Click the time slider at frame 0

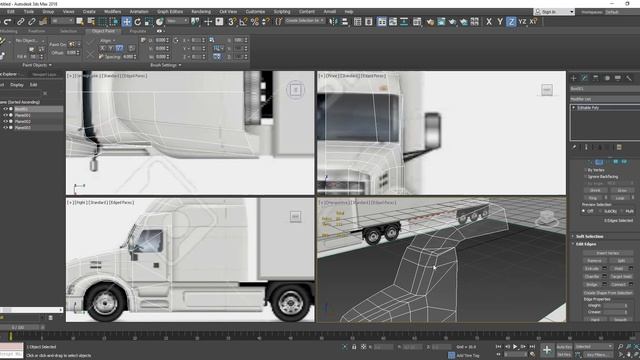(10, 336)
